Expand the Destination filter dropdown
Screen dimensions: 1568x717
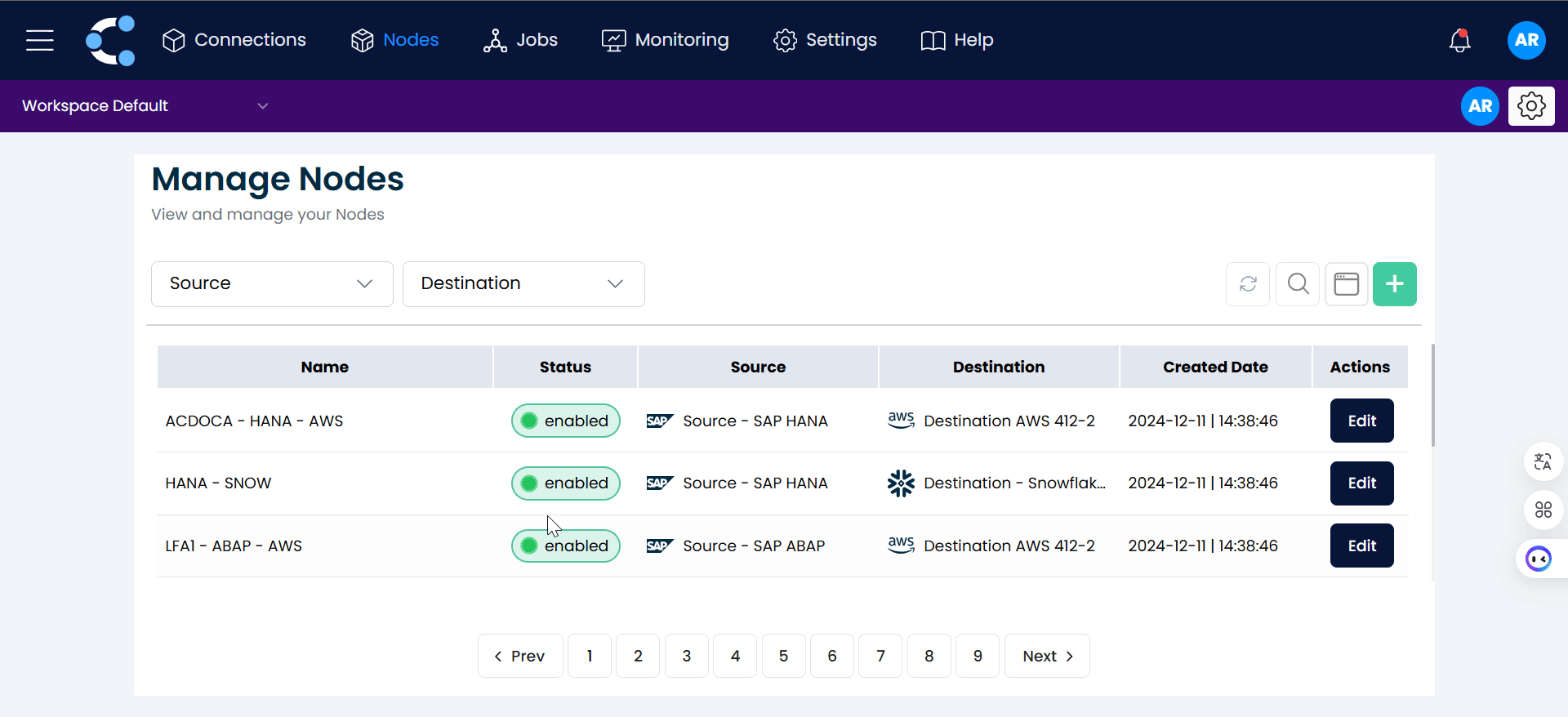(x=523, y=284)
